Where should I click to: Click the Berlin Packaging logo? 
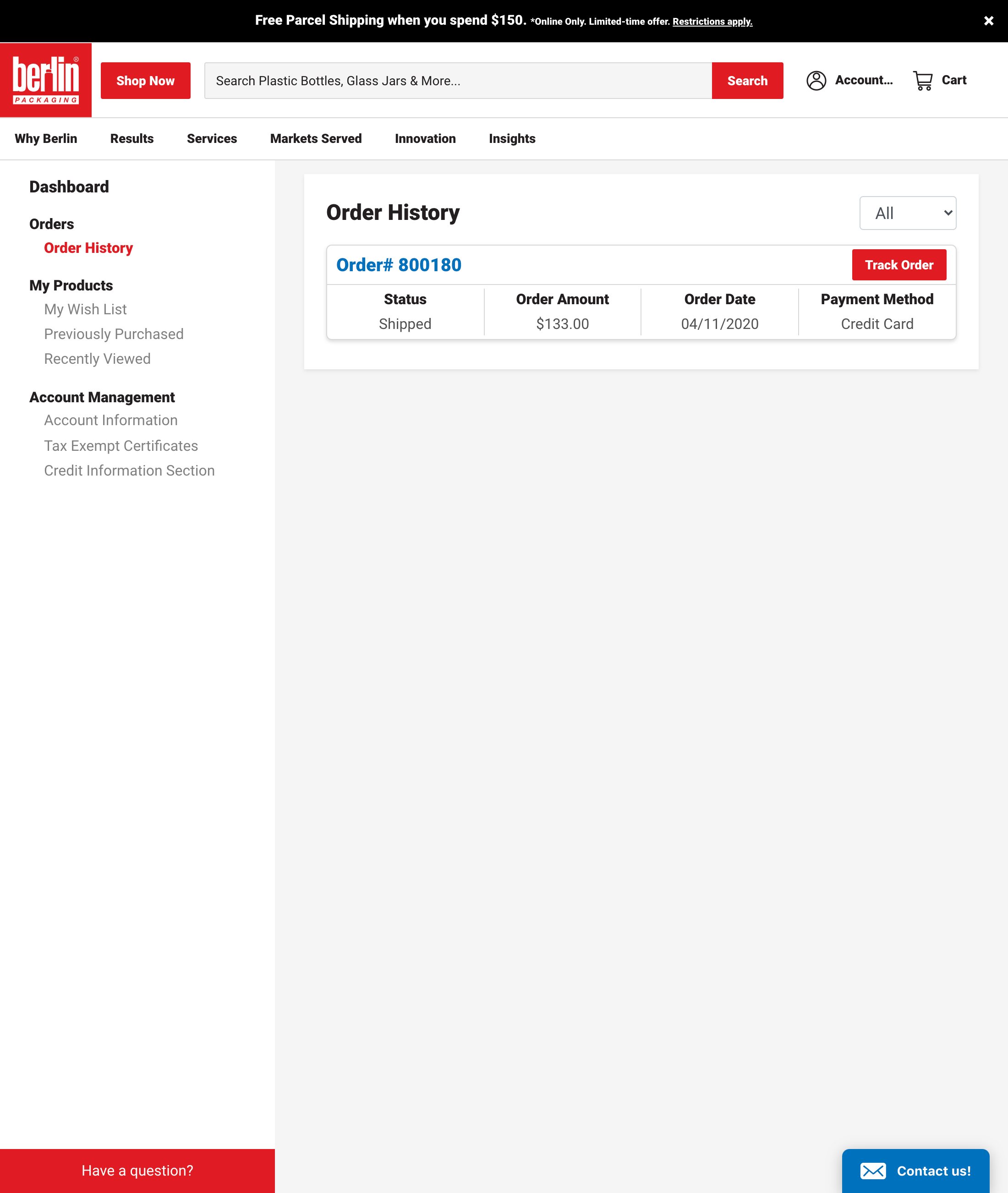pos(46,80)
